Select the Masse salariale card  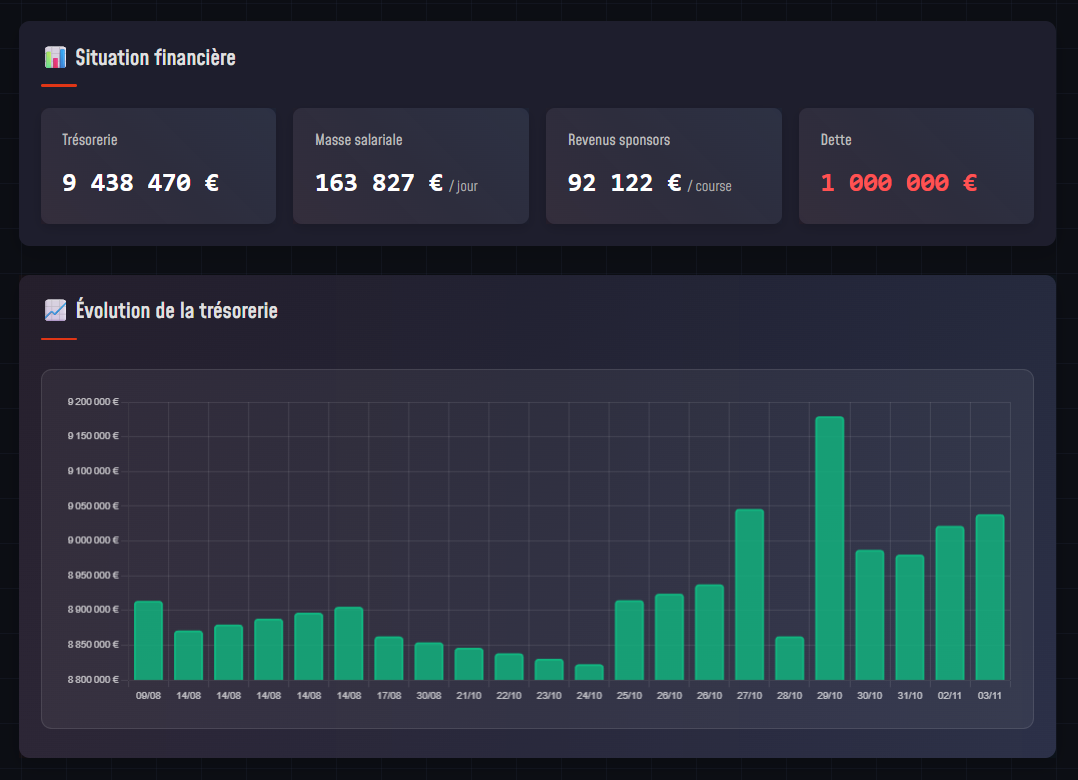410,166
